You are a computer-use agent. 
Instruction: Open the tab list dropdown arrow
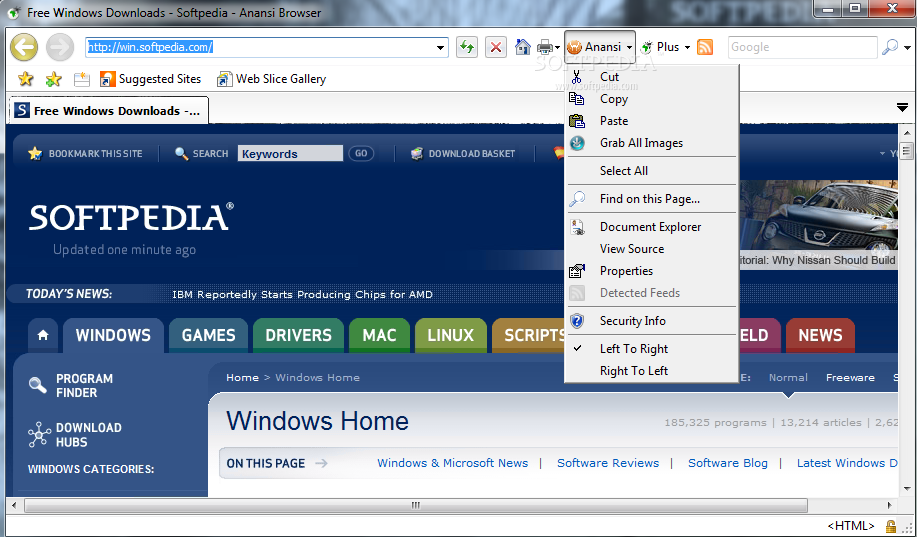902,107
